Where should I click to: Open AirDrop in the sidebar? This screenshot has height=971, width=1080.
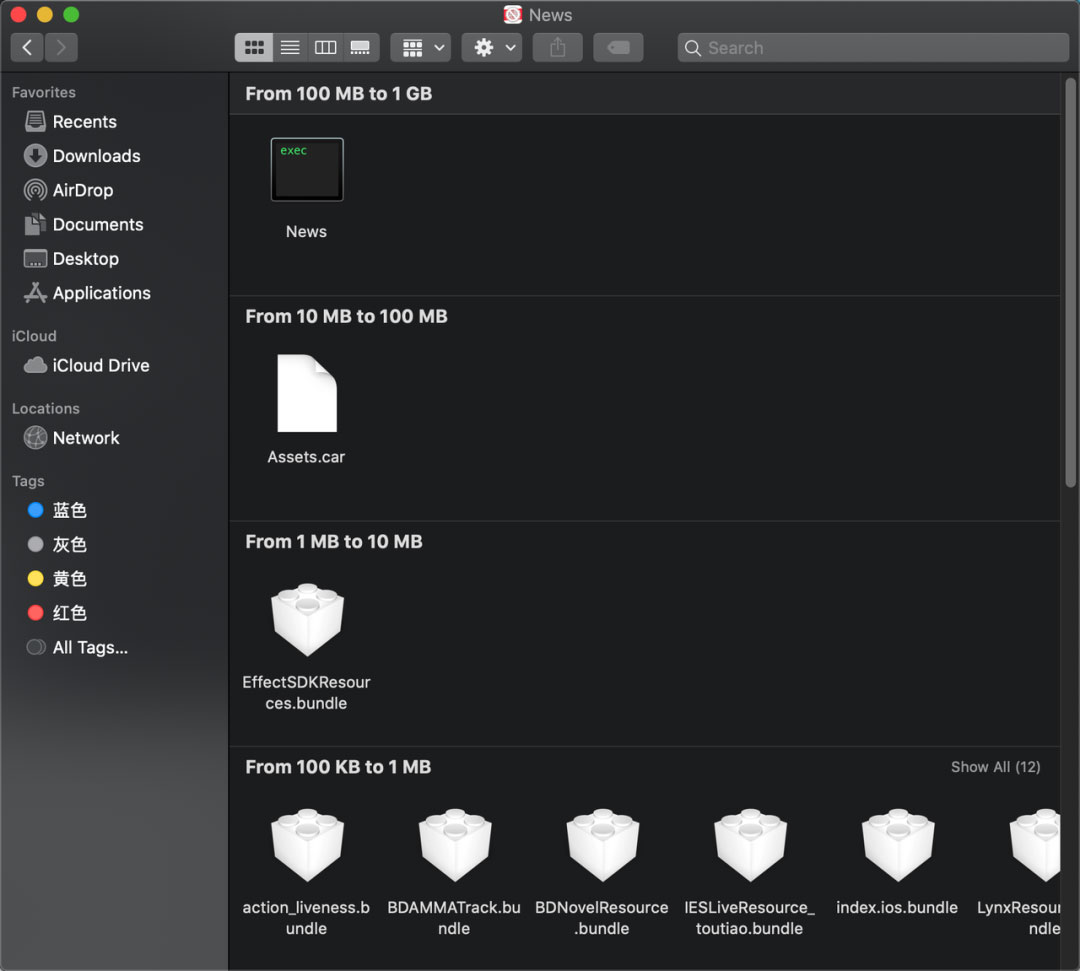(82, 190)
